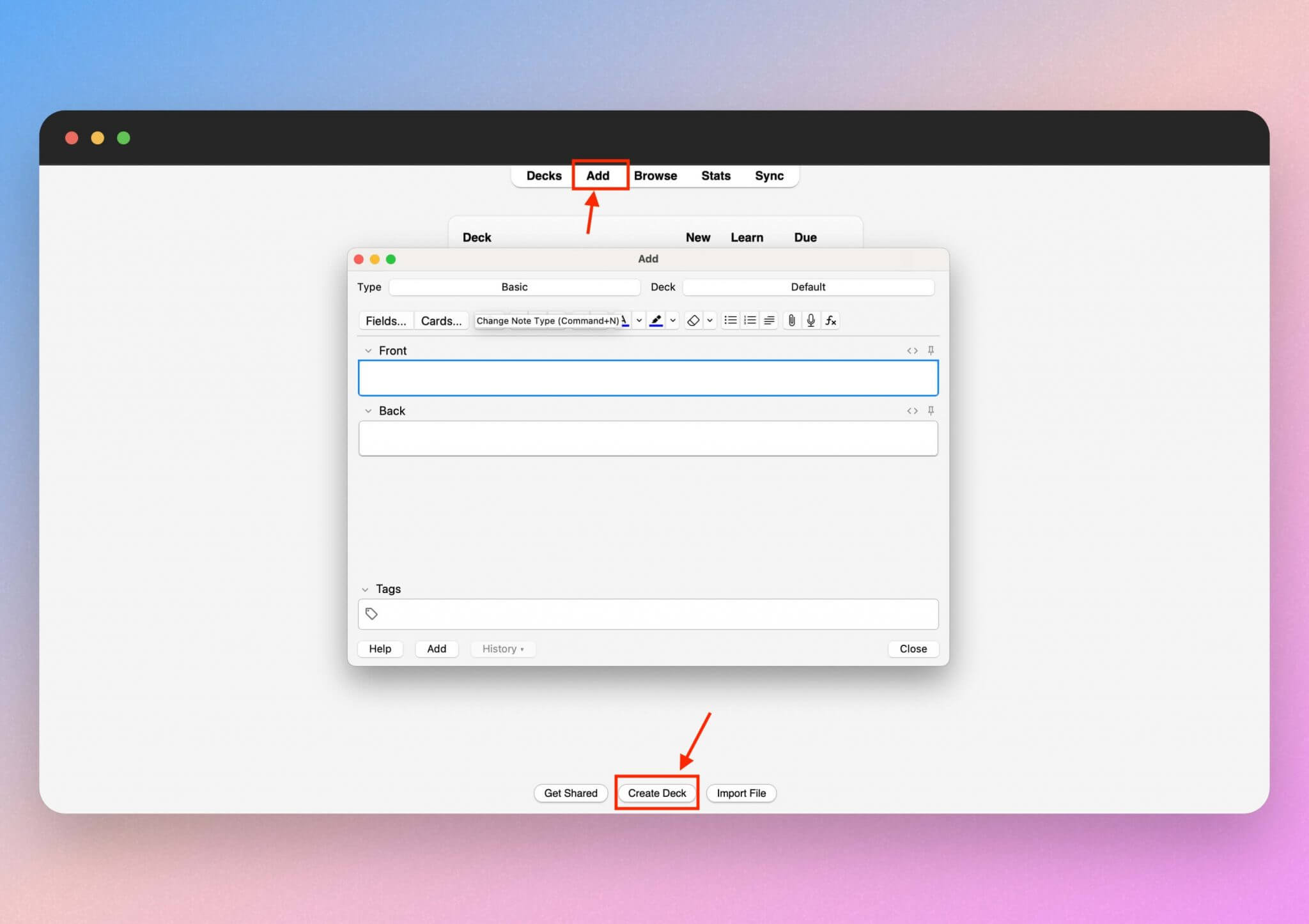Select the text color swatch
1309x924 pixels.
point(625,321)
